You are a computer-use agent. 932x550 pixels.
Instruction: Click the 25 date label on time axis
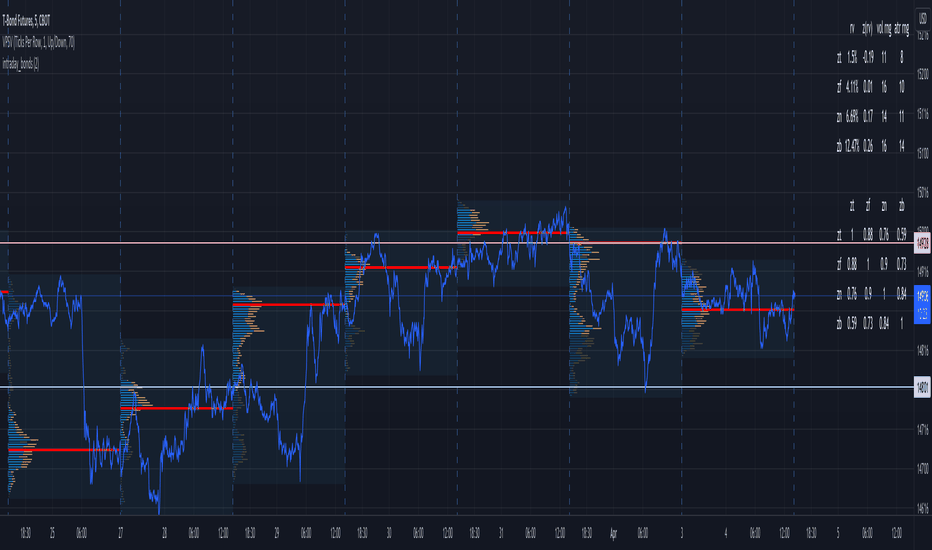[x=52, y=533]
